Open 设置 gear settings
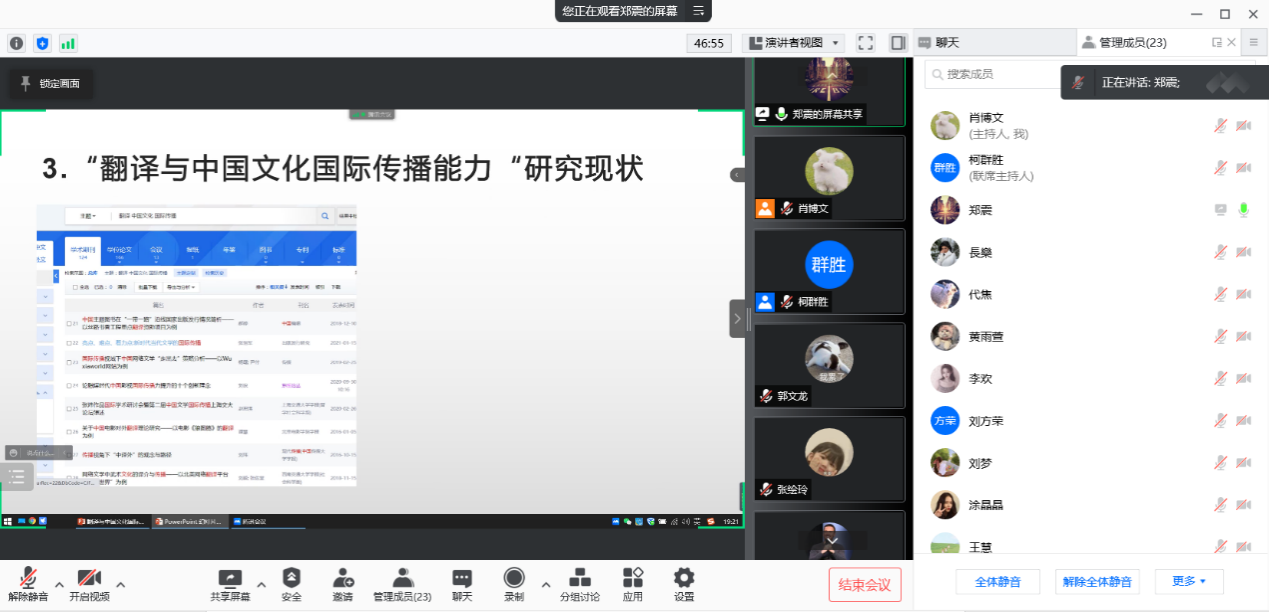 [x=684, y=579]
